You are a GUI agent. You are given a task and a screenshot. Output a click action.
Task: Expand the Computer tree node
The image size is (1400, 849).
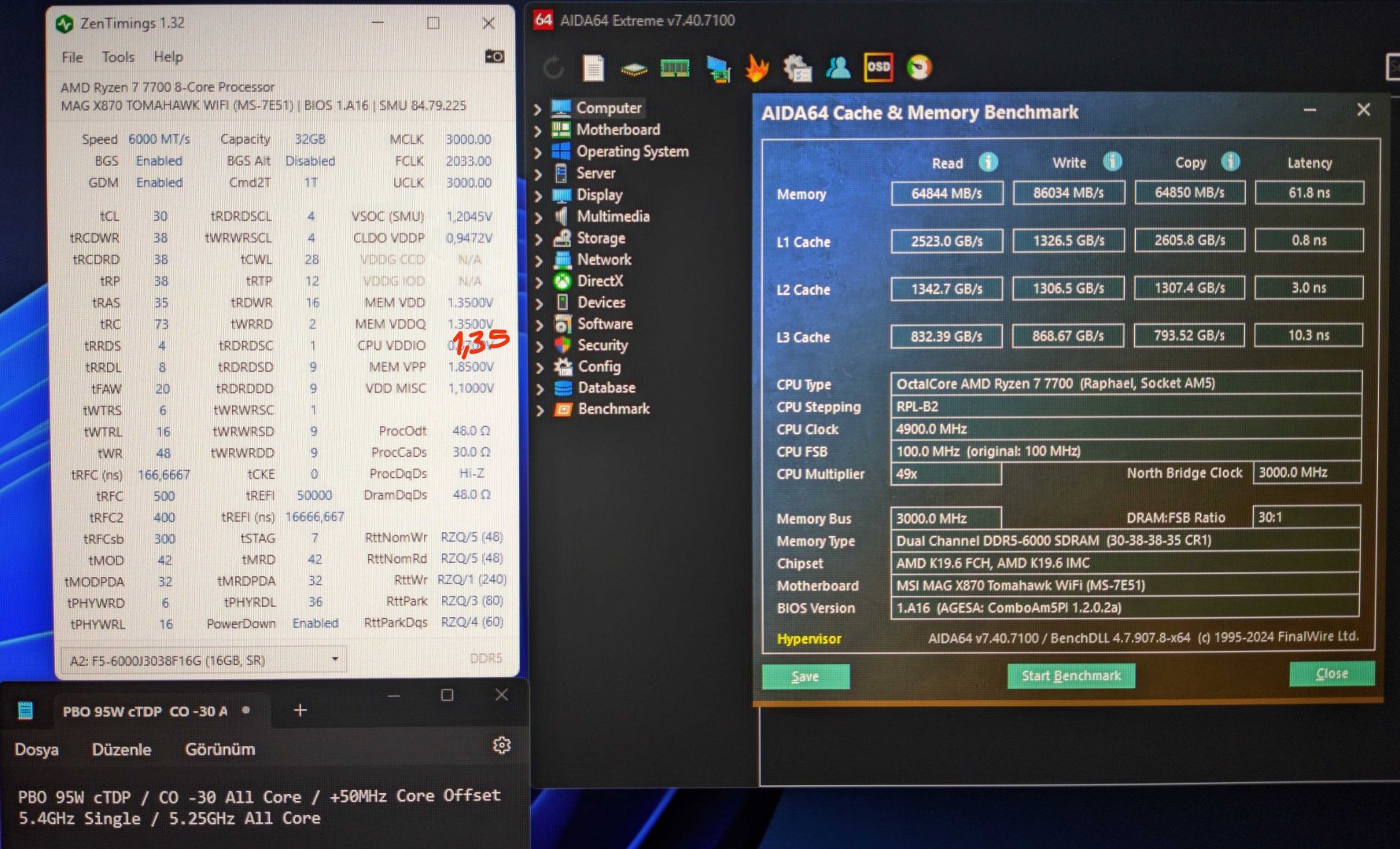tap(539, 108)
